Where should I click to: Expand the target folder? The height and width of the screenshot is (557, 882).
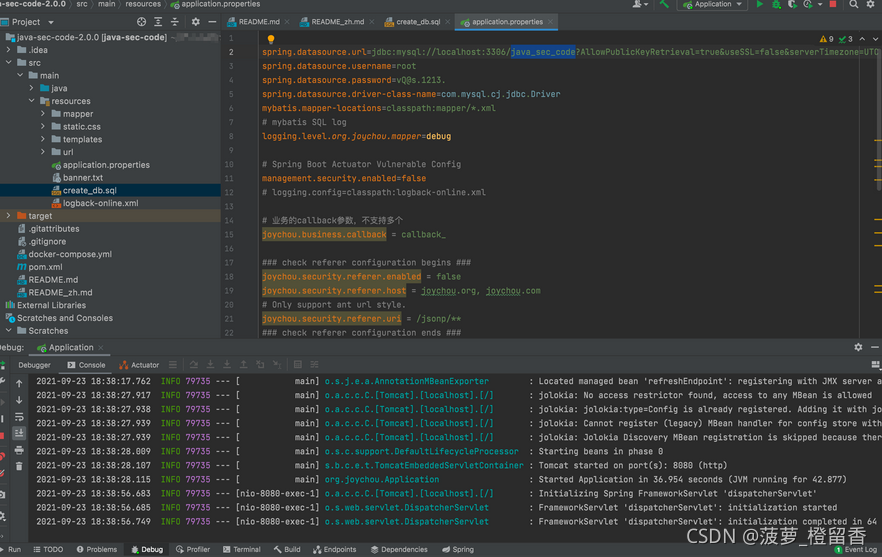point(8,215)
